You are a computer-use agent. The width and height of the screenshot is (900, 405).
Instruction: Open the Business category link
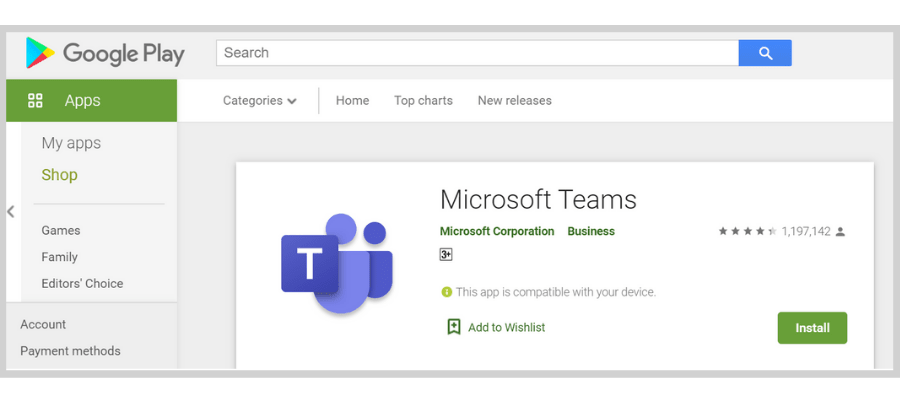pos(591,231)
